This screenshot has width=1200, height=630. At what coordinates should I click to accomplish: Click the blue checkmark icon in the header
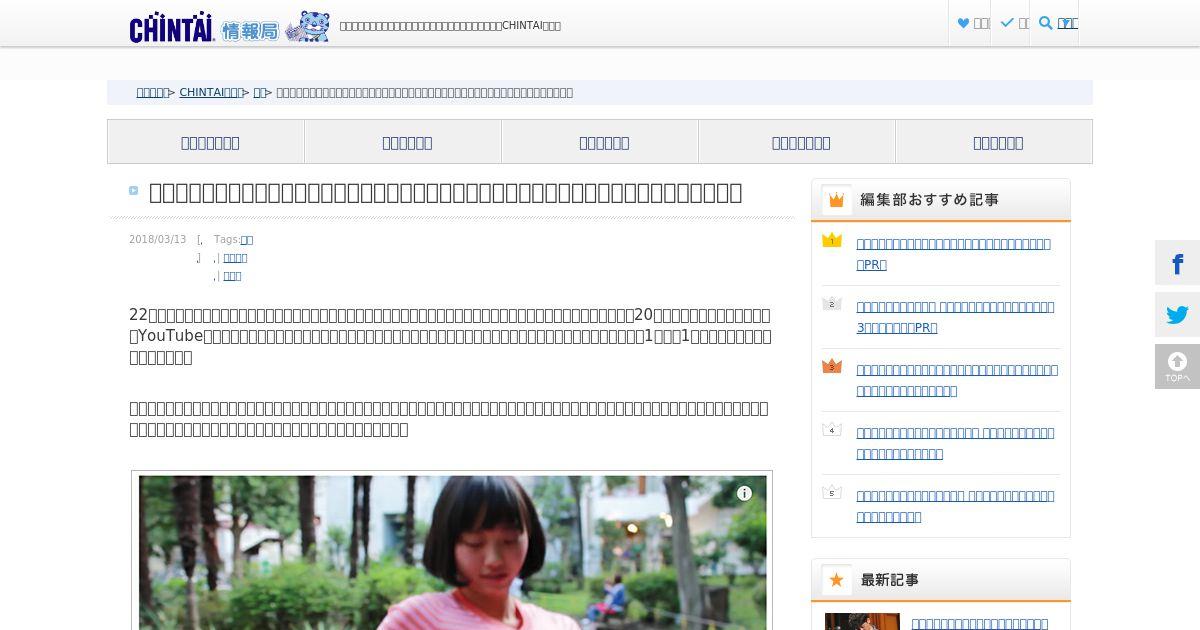coord(1007,23)
